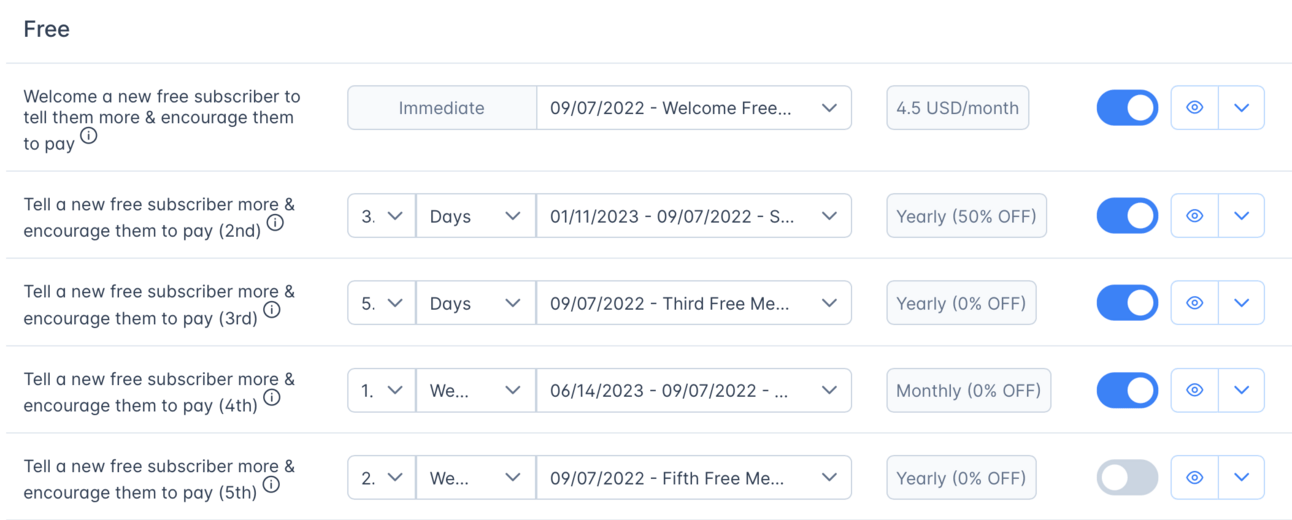
Task: Click info icon next to the (2nd) label
Action: pos(275,223)
